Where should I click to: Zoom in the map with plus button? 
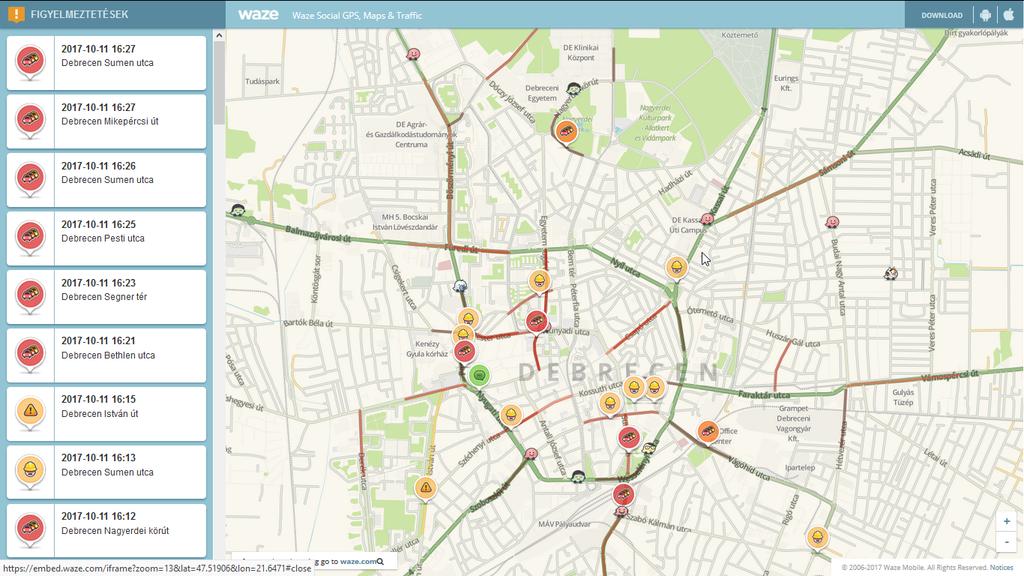[1006, 521]
